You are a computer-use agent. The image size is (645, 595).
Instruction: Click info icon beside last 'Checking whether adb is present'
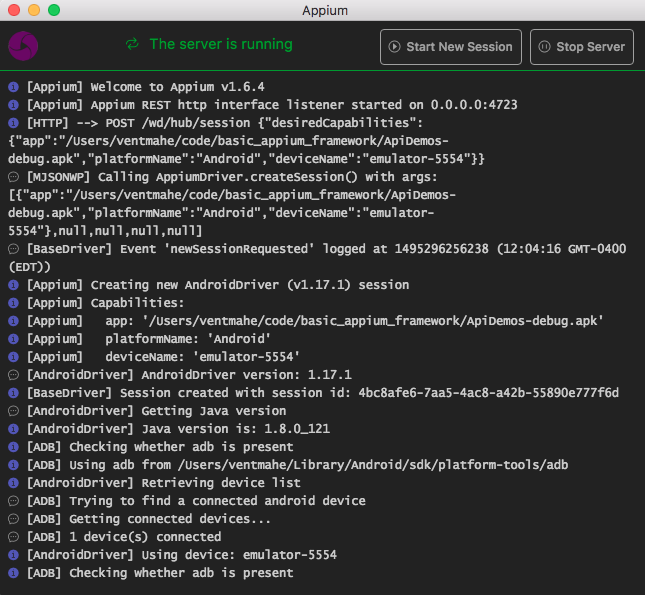pyautogui.click(x=13, y=573)
